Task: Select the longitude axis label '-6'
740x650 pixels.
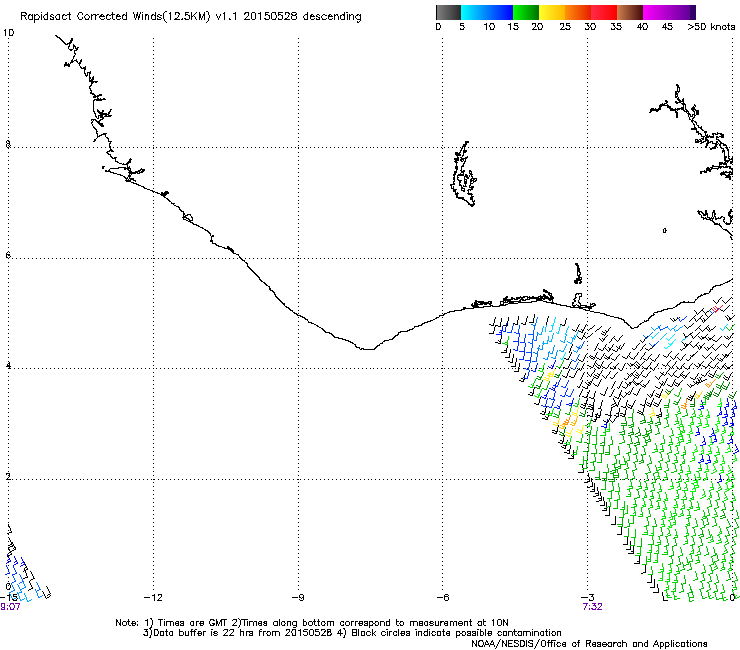Action: click(442, 598)
